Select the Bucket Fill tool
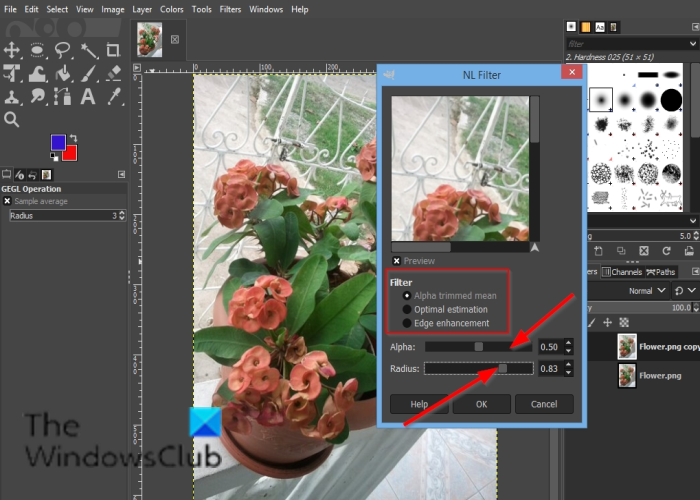 [63, 73]
